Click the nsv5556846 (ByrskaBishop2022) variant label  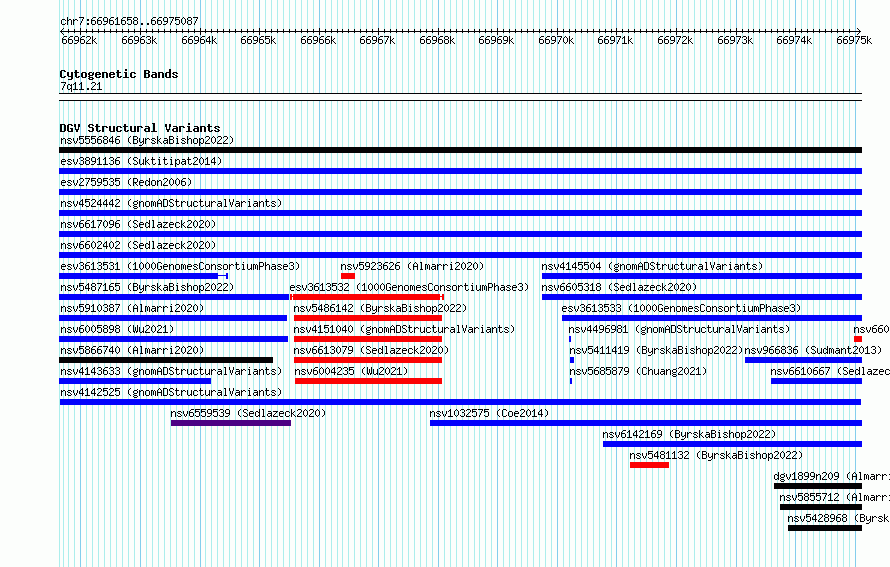tap(147, 140)
